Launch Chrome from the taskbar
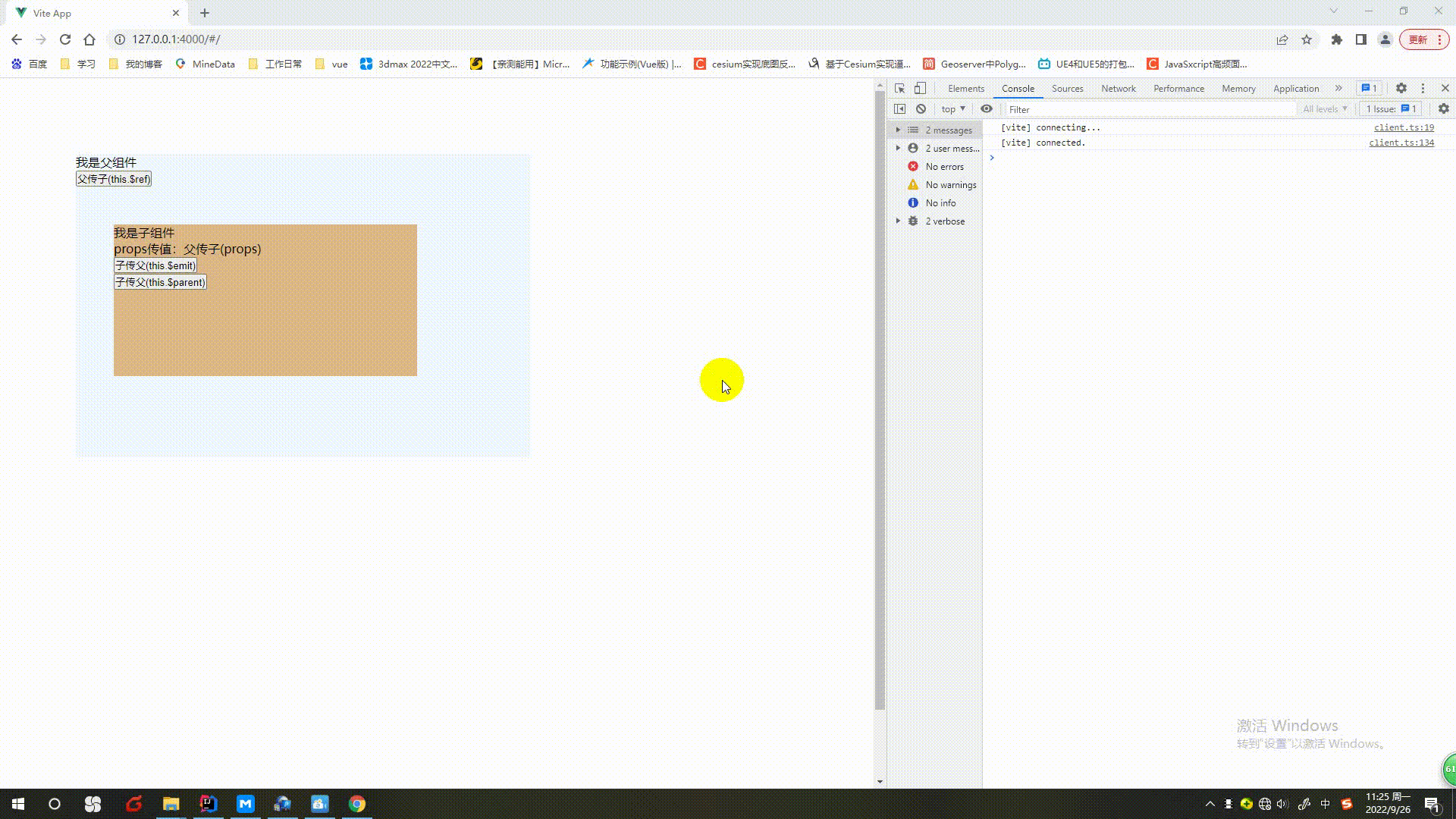This screenshot has width=1456, height=819. pyautogui.click(x=356, y=804)
